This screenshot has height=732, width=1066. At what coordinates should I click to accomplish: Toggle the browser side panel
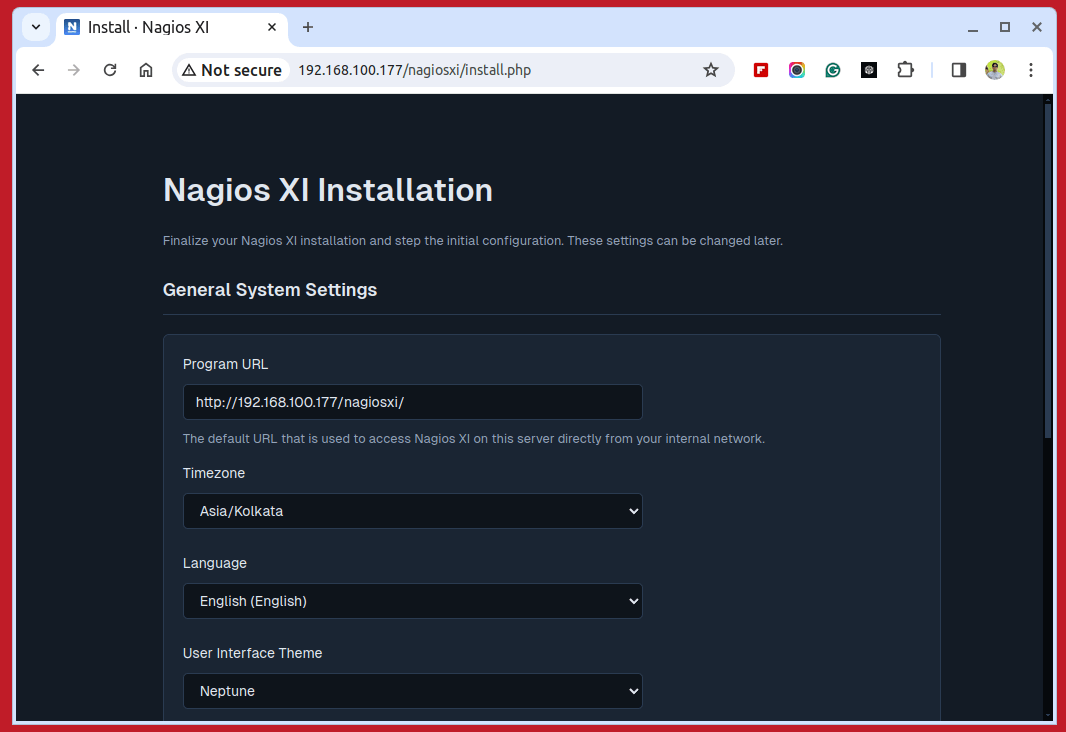click(x=958, y=70)
